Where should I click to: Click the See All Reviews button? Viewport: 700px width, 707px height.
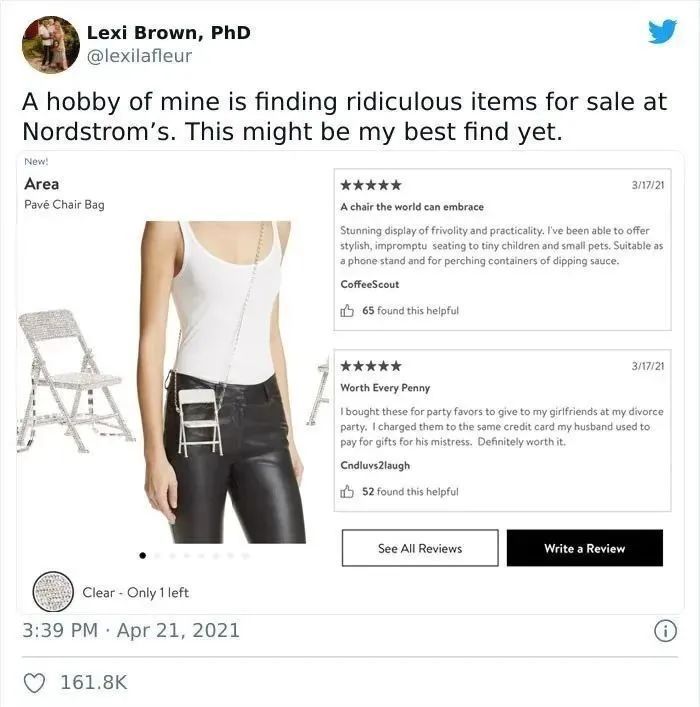(x=420, y=548)
